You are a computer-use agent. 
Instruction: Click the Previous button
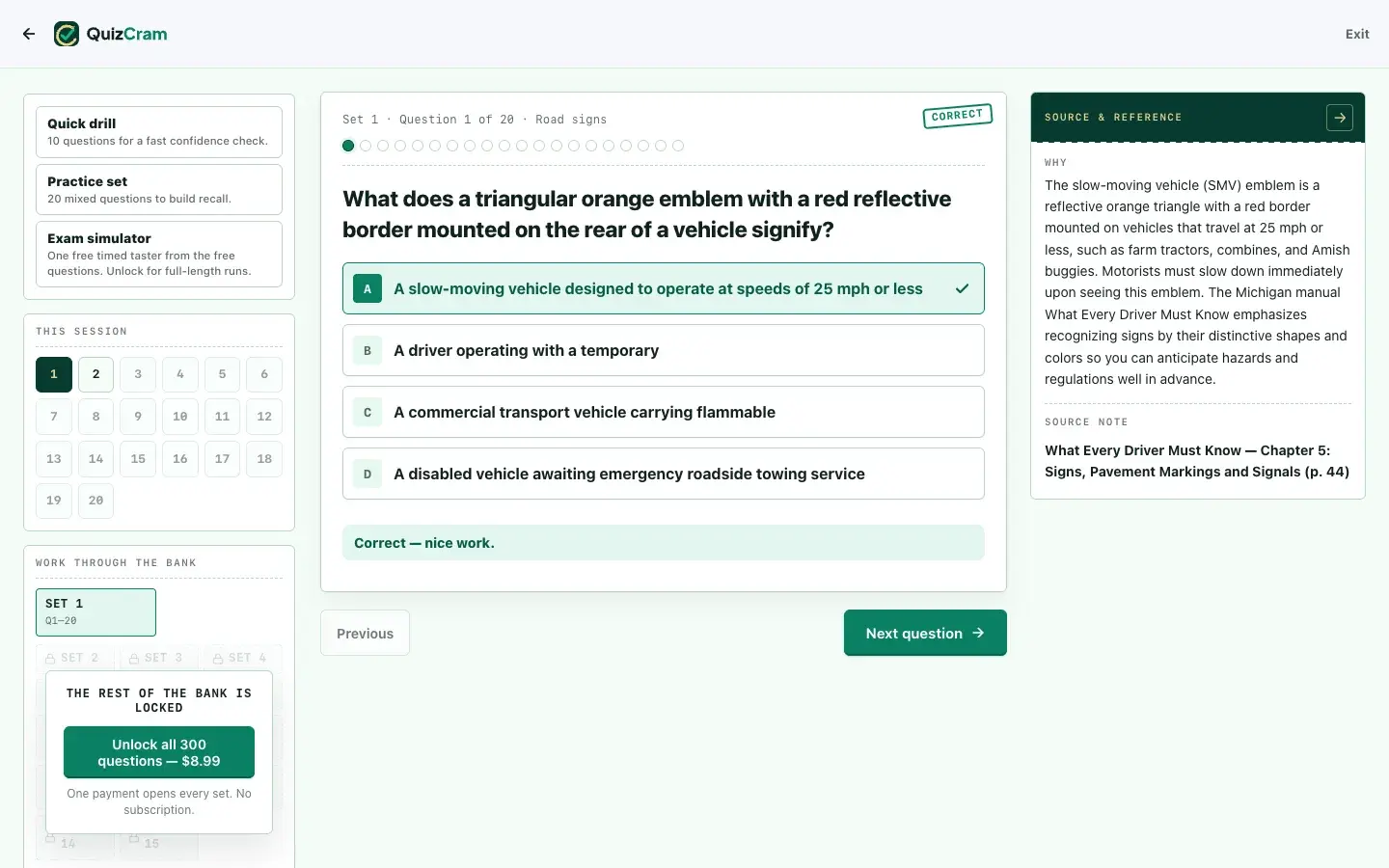(365, 633)
